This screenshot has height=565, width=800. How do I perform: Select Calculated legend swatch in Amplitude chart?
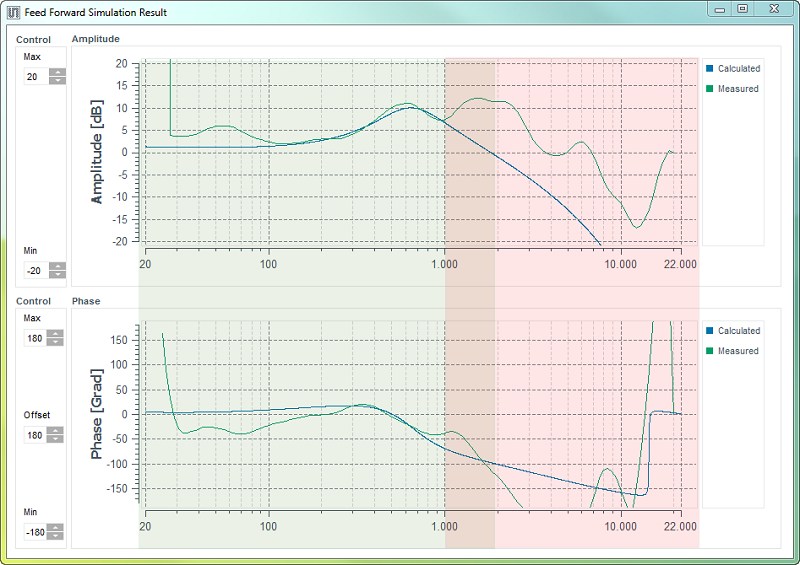(x=709, y=68)
